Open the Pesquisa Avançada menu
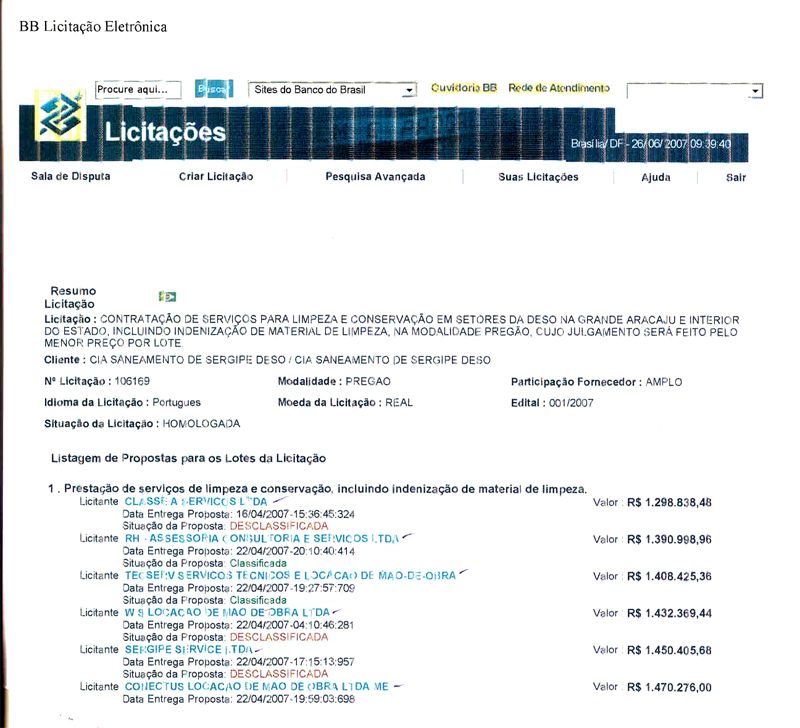 click(x=375, y=177)
